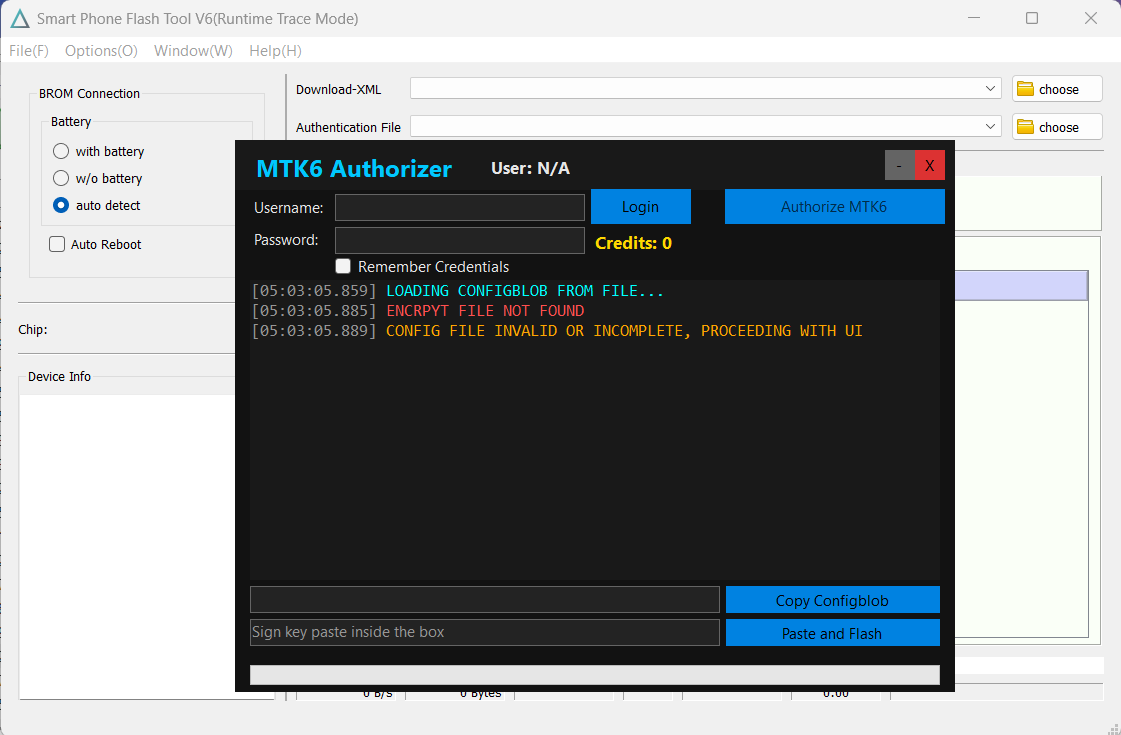Open the Help(H) menu

[275, 51]
